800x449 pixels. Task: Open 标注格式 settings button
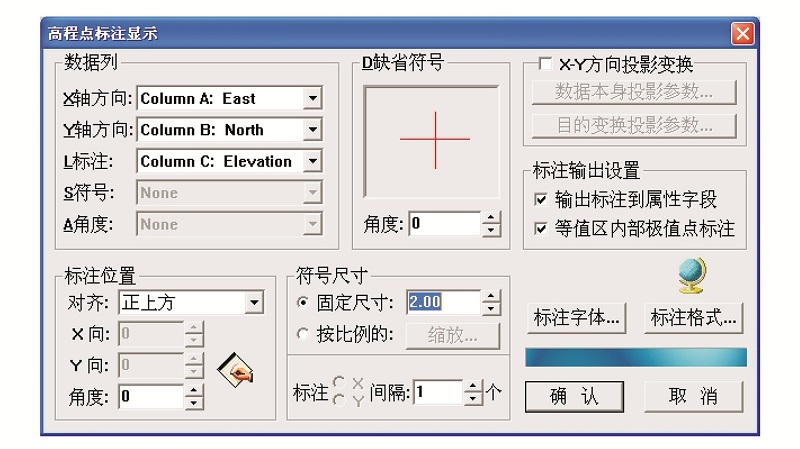coord(693,318)
